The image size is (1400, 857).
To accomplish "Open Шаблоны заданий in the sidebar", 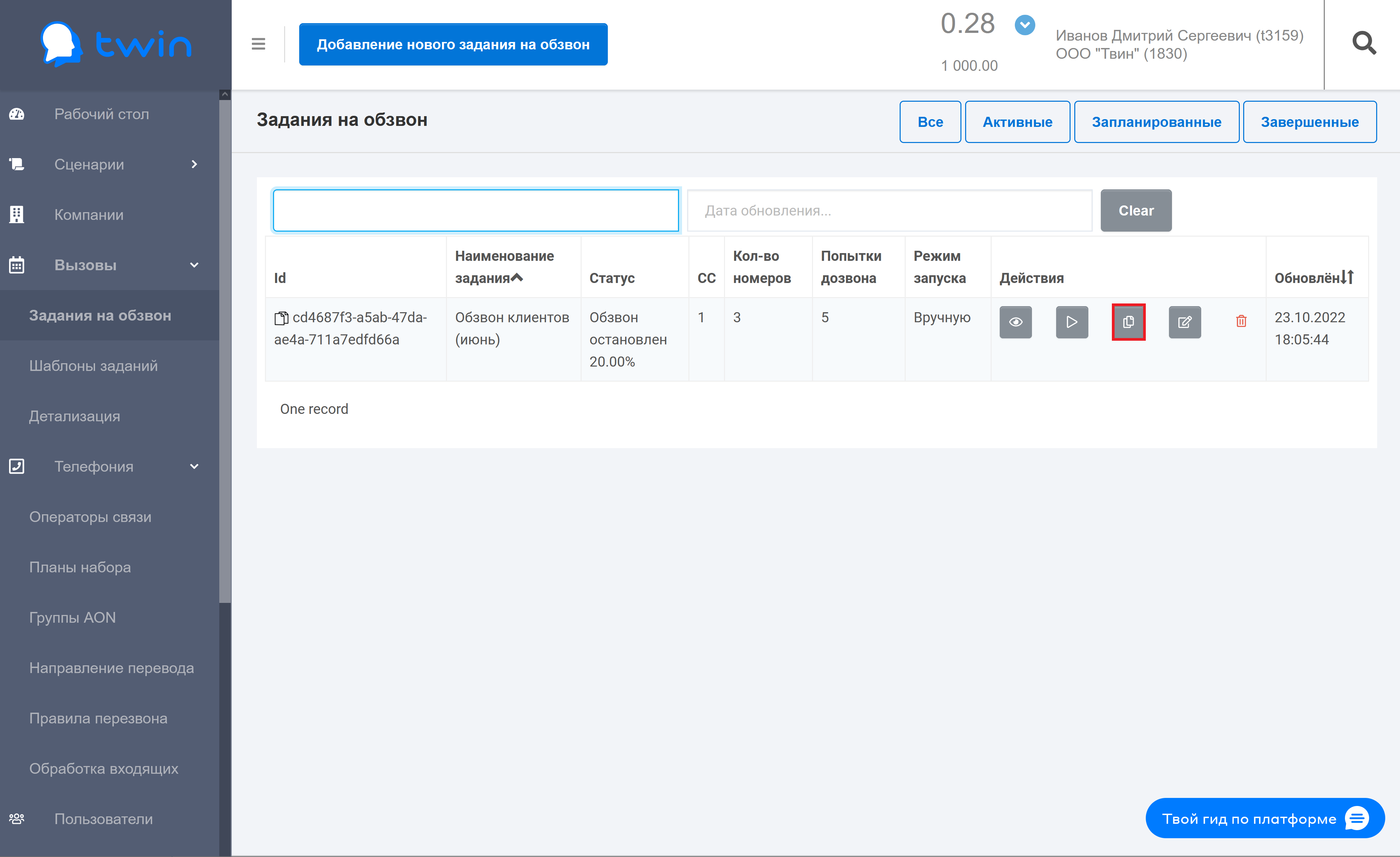I will click(93, 366).
